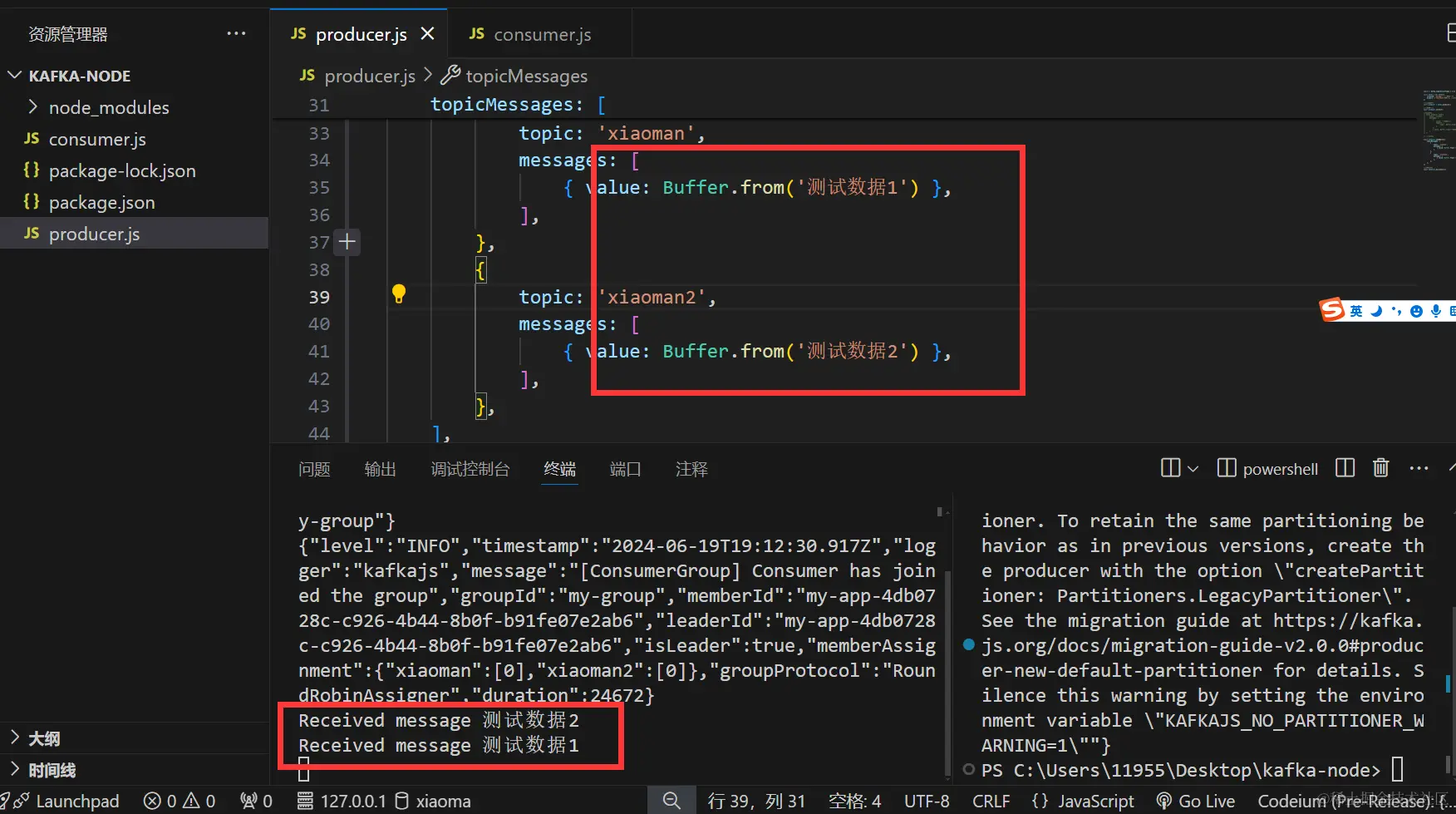Click the forwarded ports antenna indicator
The image size is (1456, 814).
(x=256, y=801)
